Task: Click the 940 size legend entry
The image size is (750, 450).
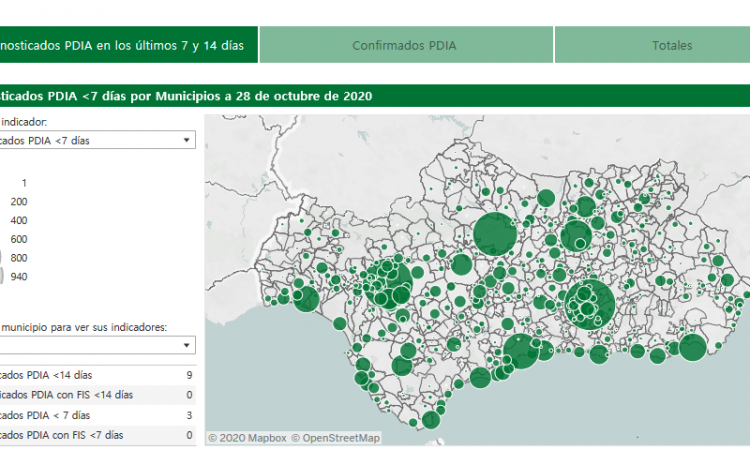Action: coord(18,277)
